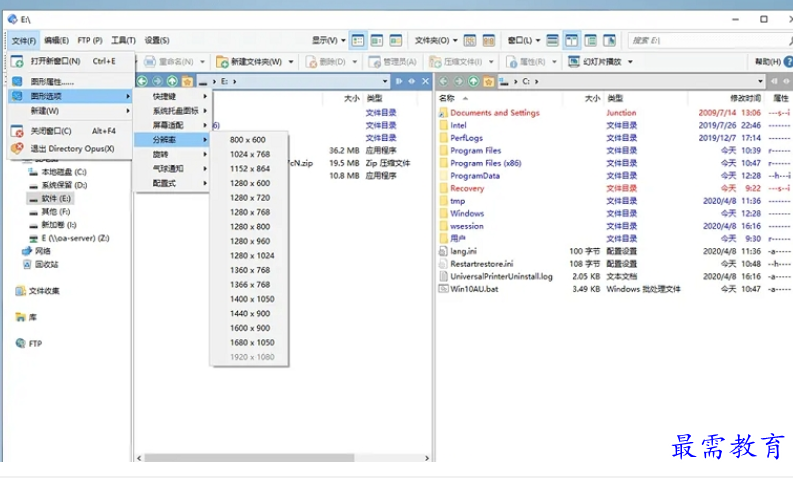Select the FTP node in the tree
This screenshot has height=478, width=793.
29,343
